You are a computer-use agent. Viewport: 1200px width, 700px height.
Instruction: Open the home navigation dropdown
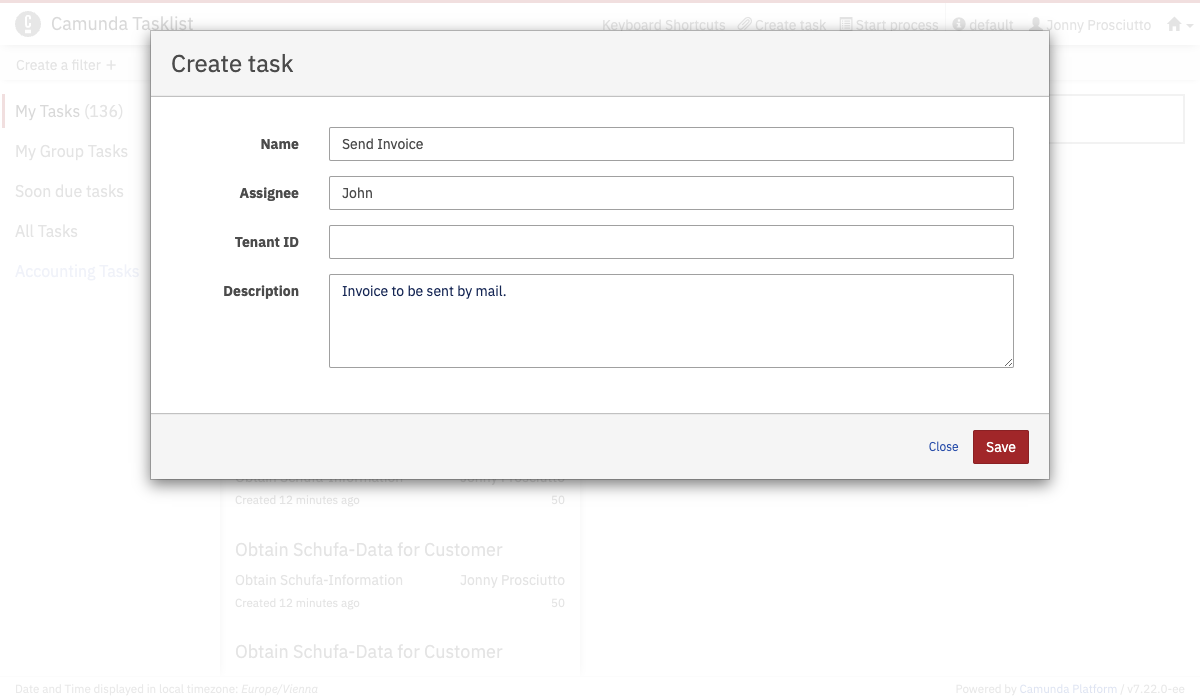[1180, 25]
